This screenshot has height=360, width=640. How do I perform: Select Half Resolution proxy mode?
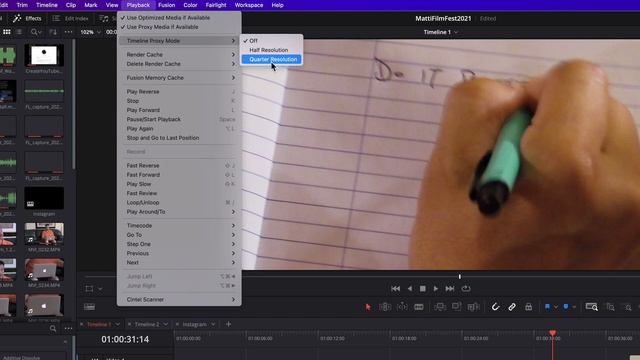[x=272, y=50]
